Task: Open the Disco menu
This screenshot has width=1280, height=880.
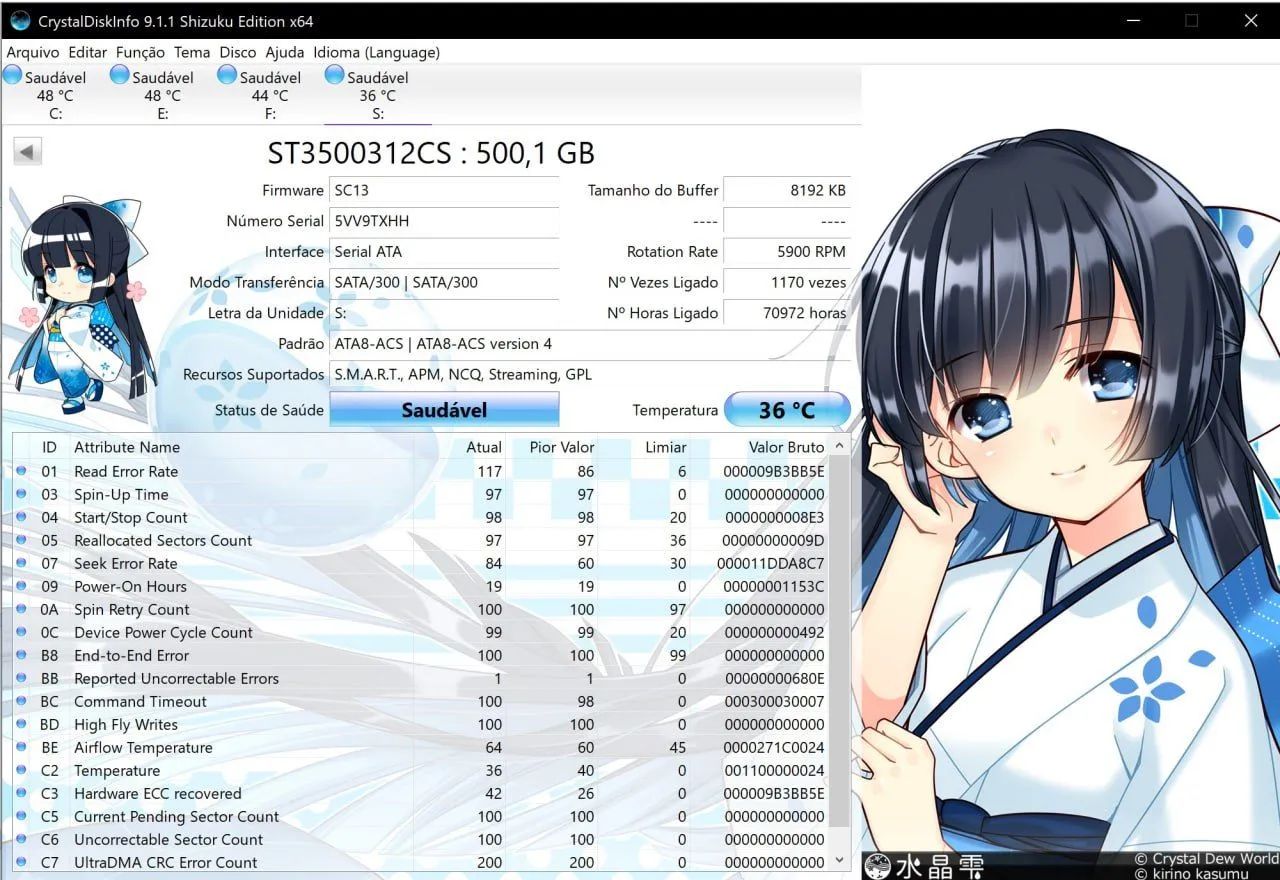Action: pos(238,52)
